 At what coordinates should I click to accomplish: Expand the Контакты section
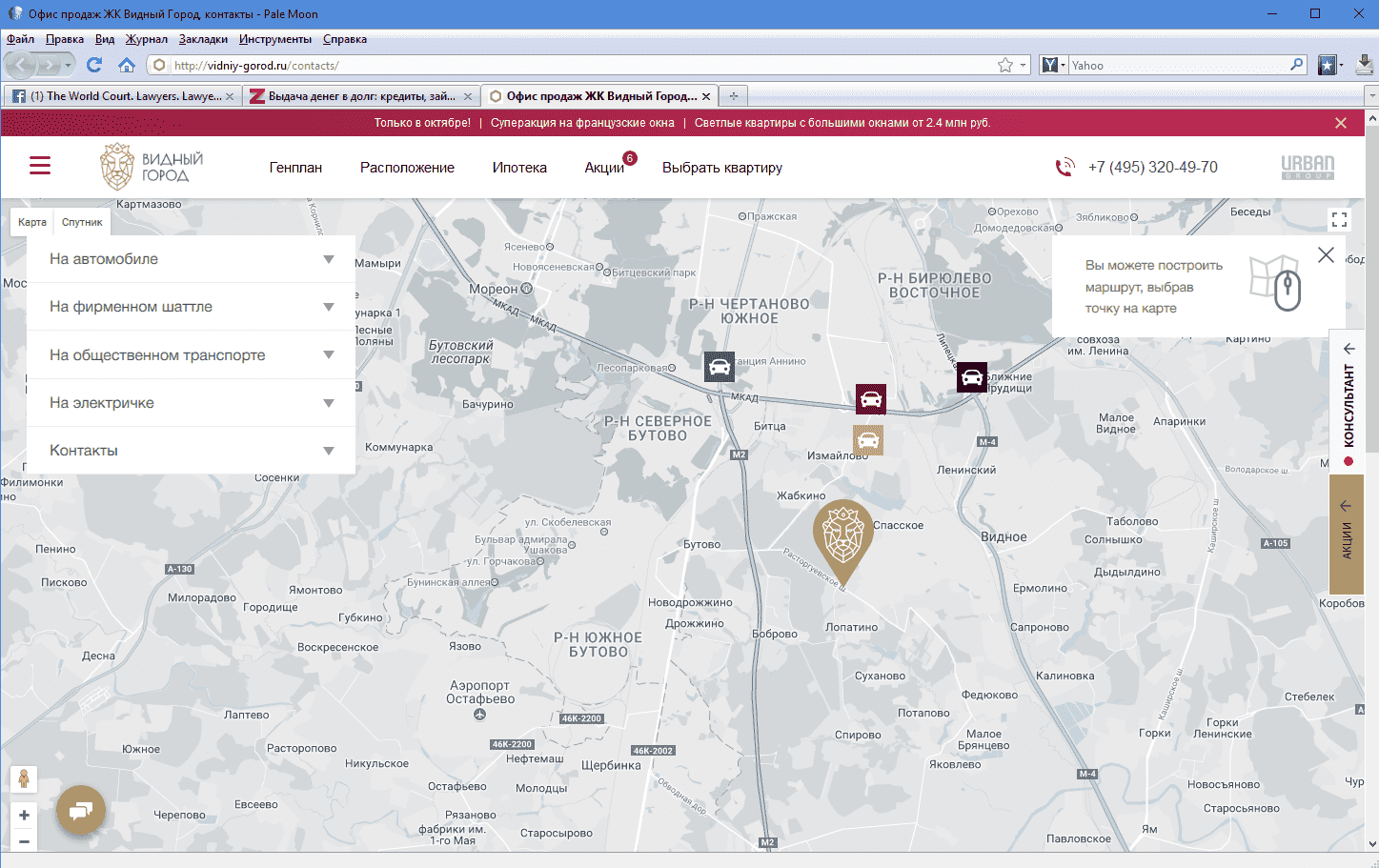point(191,451)
